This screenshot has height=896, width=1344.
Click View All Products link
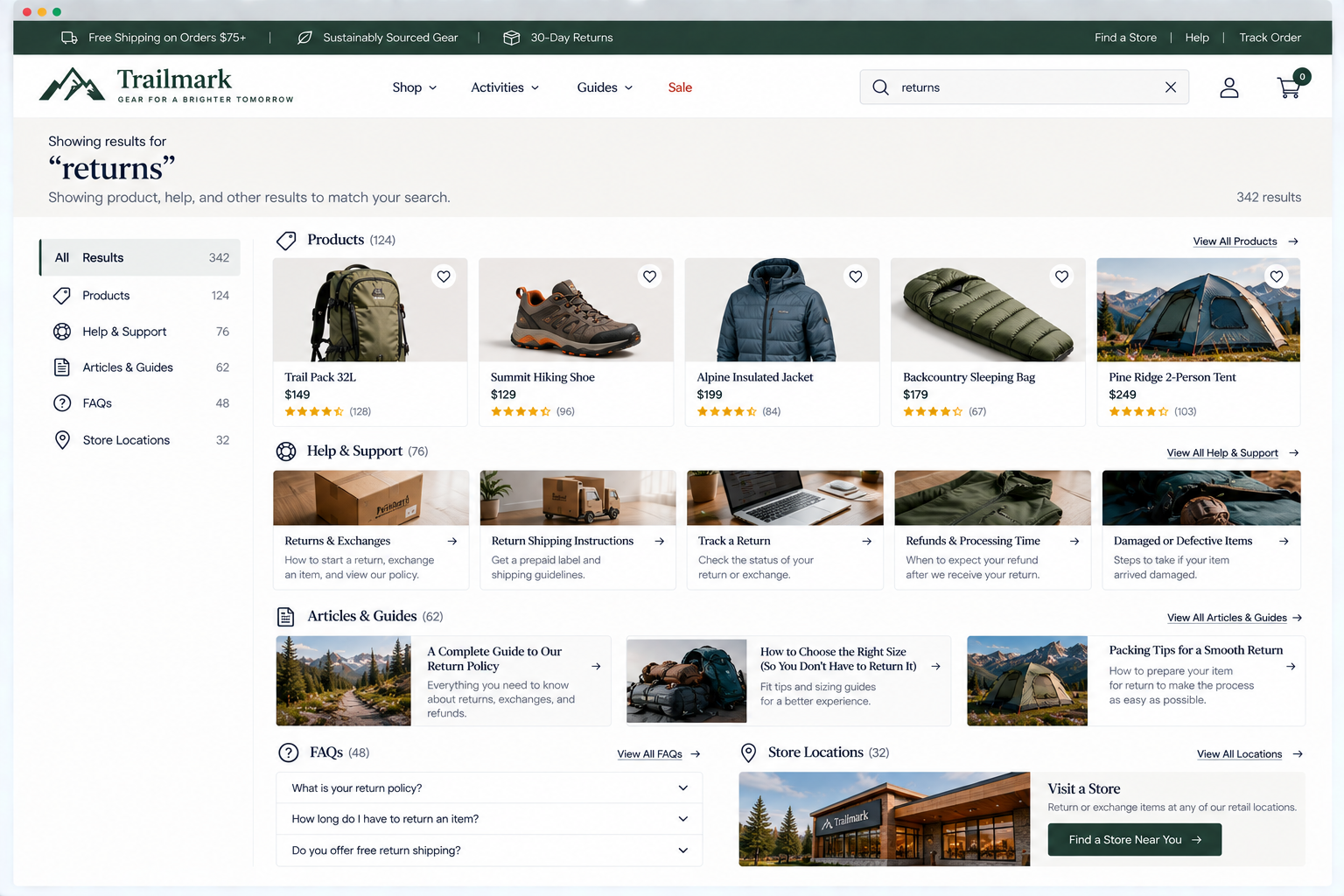1245,241
